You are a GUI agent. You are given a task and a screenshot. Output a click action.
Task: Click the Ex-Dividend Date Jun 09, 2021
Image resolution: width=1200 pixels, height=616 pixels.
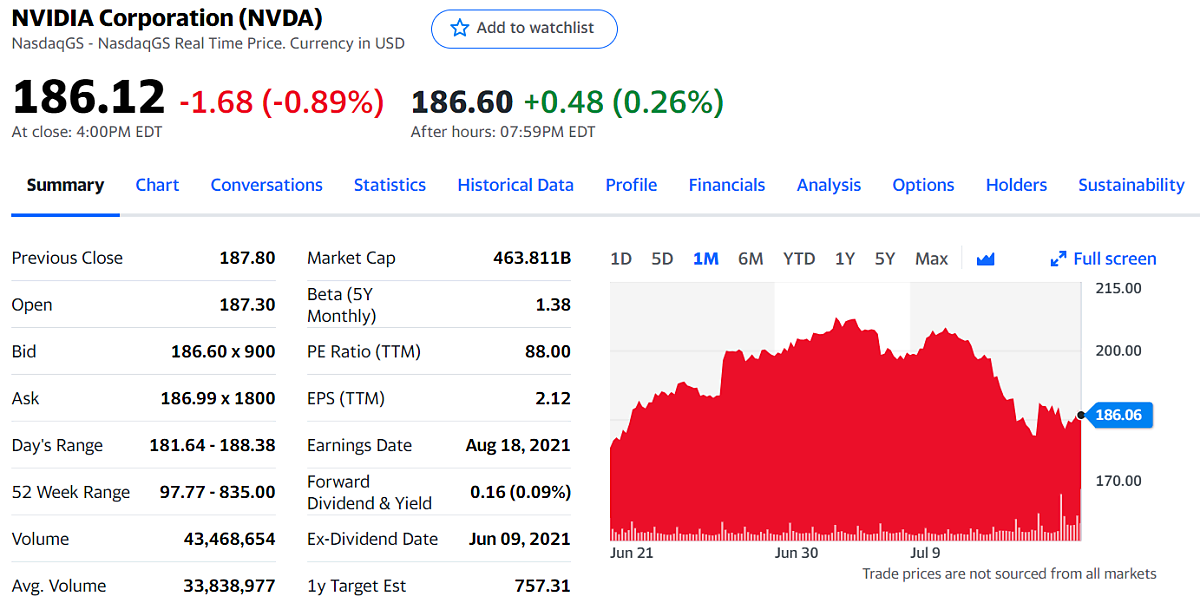(519, 539)
